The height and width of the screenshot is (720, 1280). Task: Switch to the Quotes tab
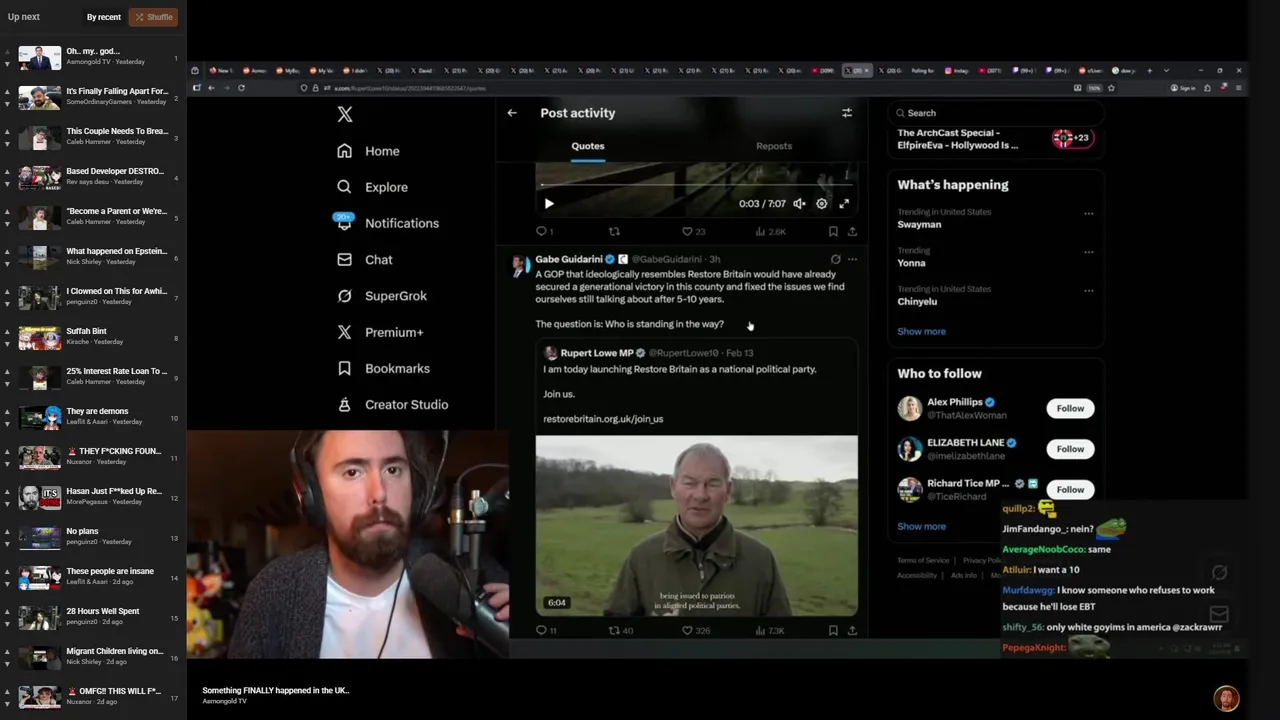click(588, 146)
